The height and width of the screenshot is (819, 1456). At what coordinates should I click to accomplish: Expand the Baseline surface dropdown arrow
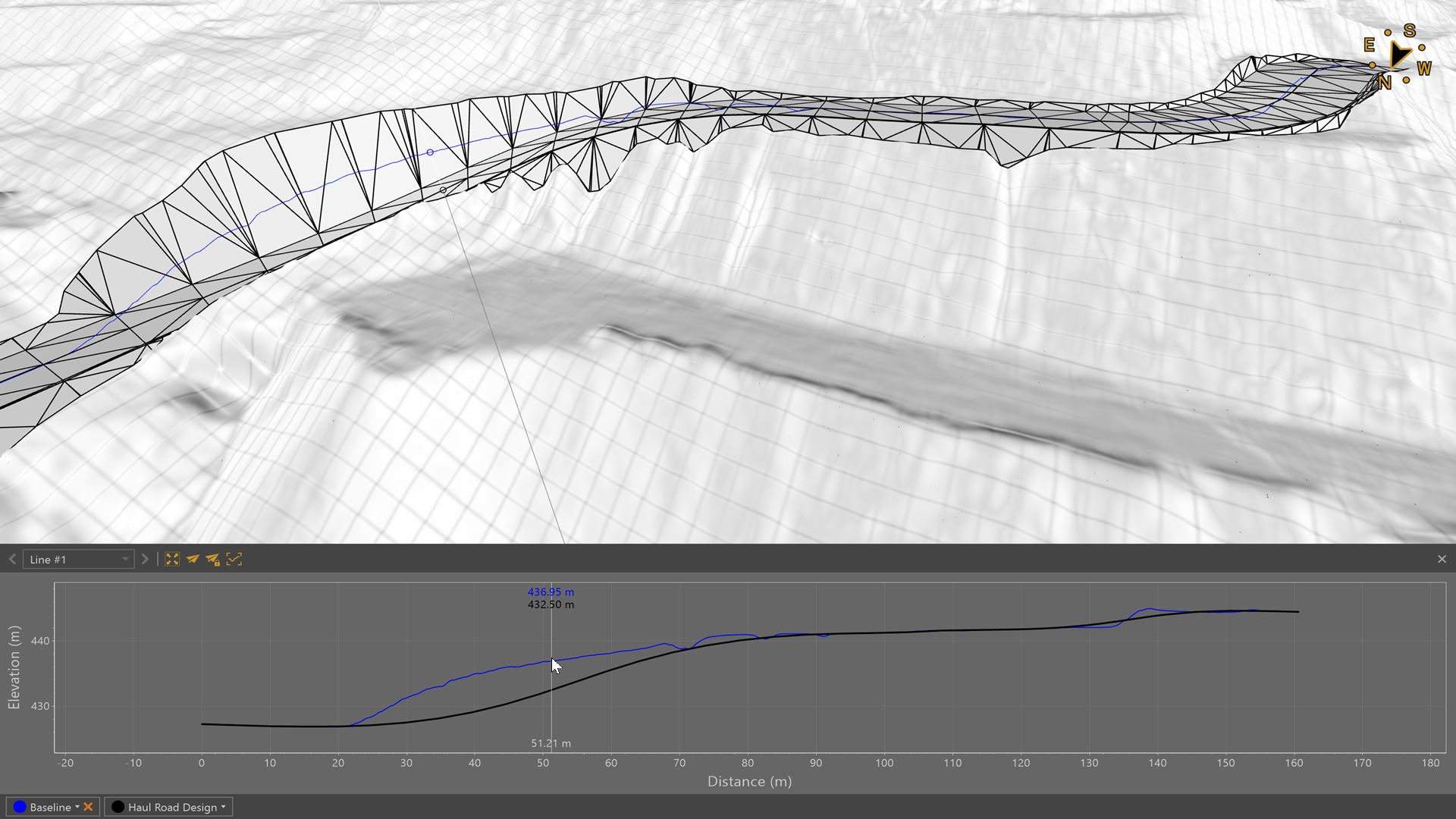point(77,807)
